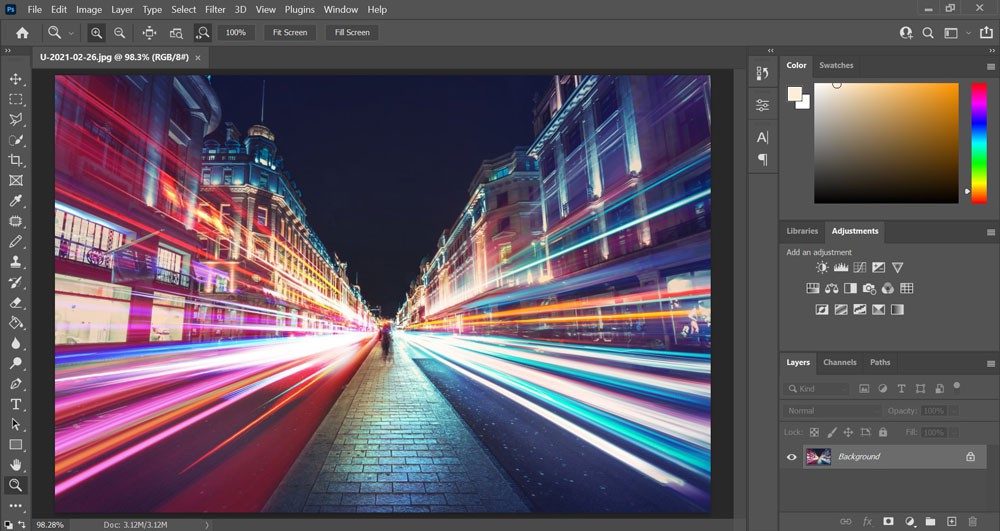The image size is (1000, 531).
Task: Choose the Horizontal Type tool
Action: coord(16,404)
